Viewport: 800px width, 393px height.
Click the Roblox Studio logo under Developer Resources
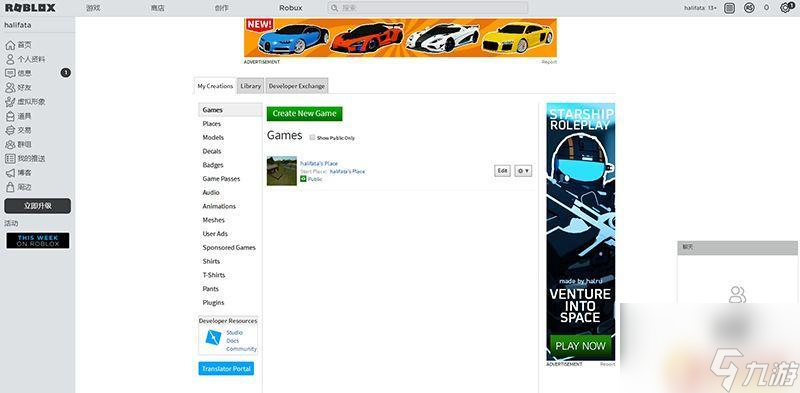(x=213, y=337)
